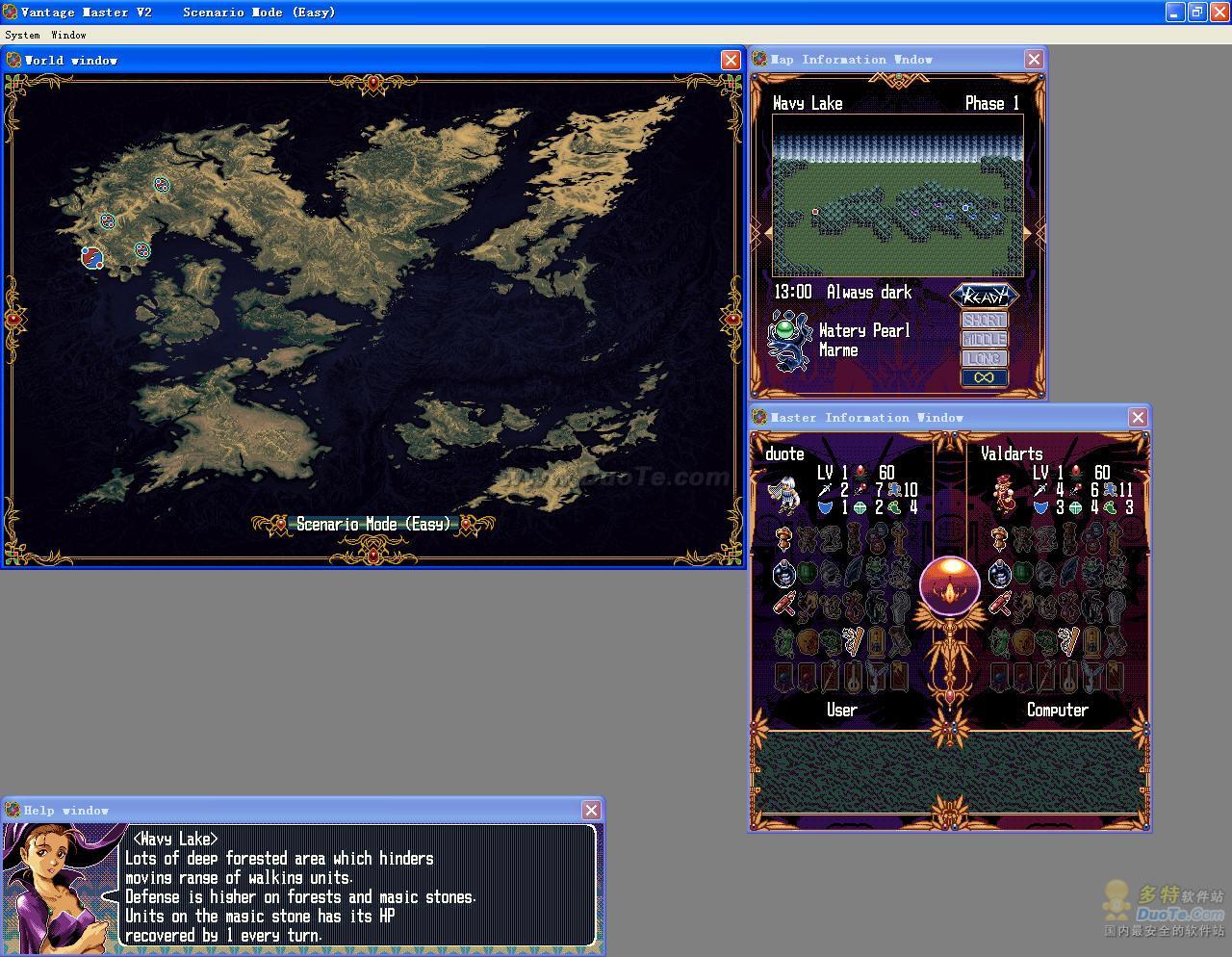Viewport: 1232px width, 957px height.
Task: Select the battle marker nearest the southern coast
Action: click(142, 250)
